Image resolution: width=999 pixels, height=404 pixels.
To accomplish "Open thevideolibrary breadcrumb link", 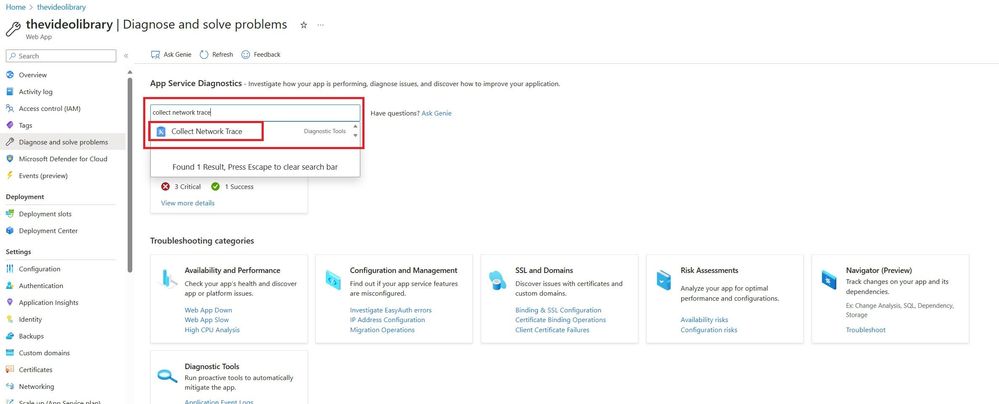I will pos(61,7).
